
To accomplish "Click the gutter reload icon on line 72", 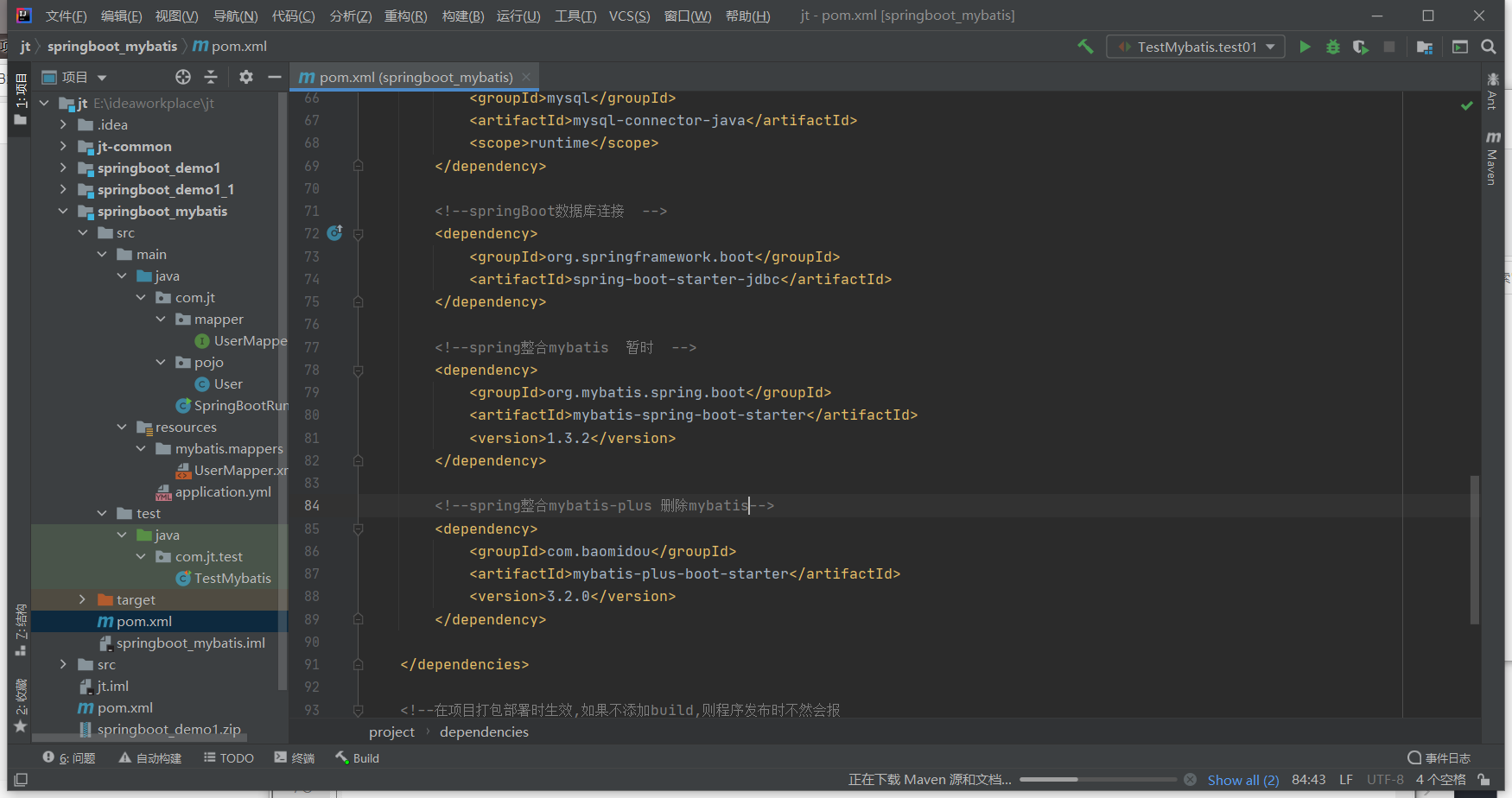I will 335,232.
